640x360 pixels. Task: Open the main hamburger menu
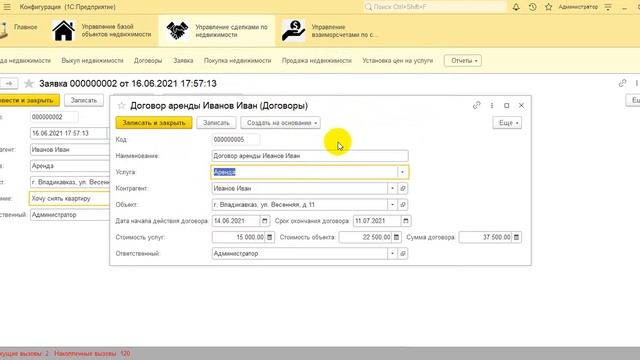(x=7, y=7)
